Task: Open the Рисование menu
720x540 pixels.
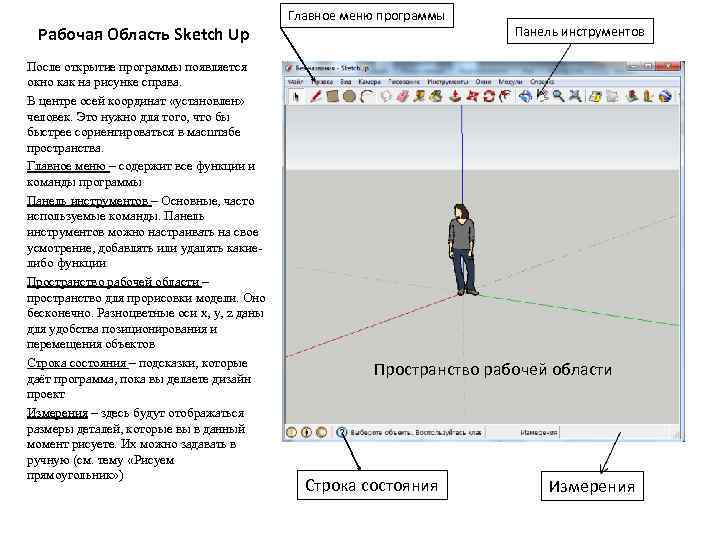Action: click(404, 82)
